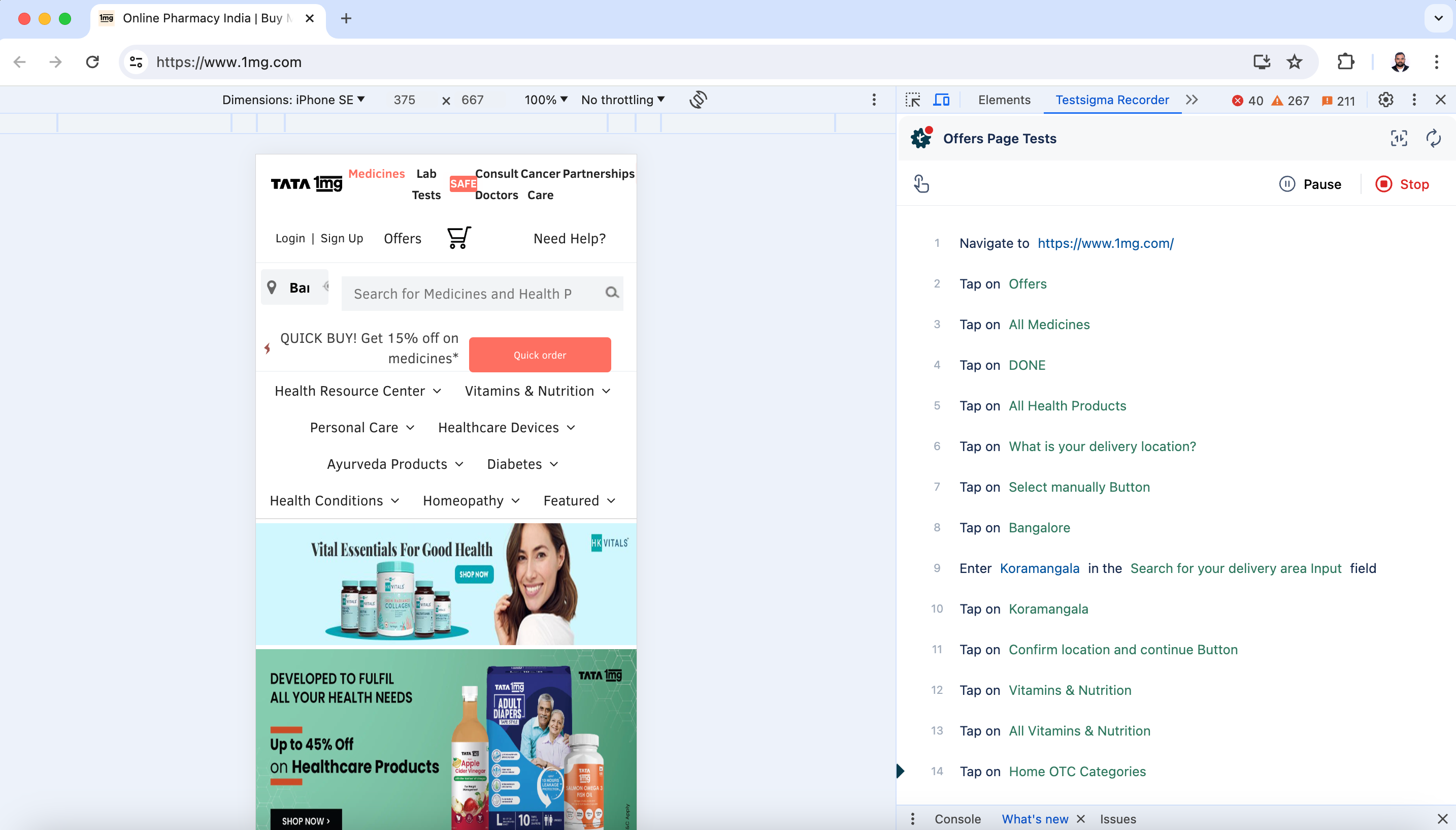Toggle device toolbar emulation
The width and height of the screenshot is (1456, 830).
[941, 100]
